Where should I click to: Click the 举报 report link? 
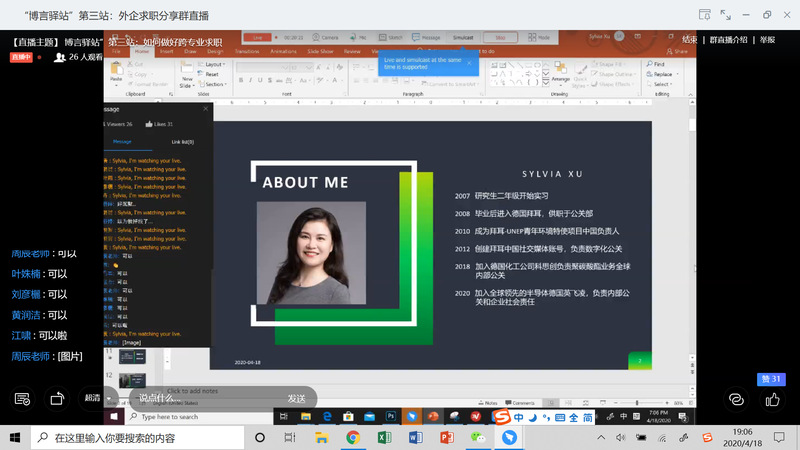coord(767,40)
